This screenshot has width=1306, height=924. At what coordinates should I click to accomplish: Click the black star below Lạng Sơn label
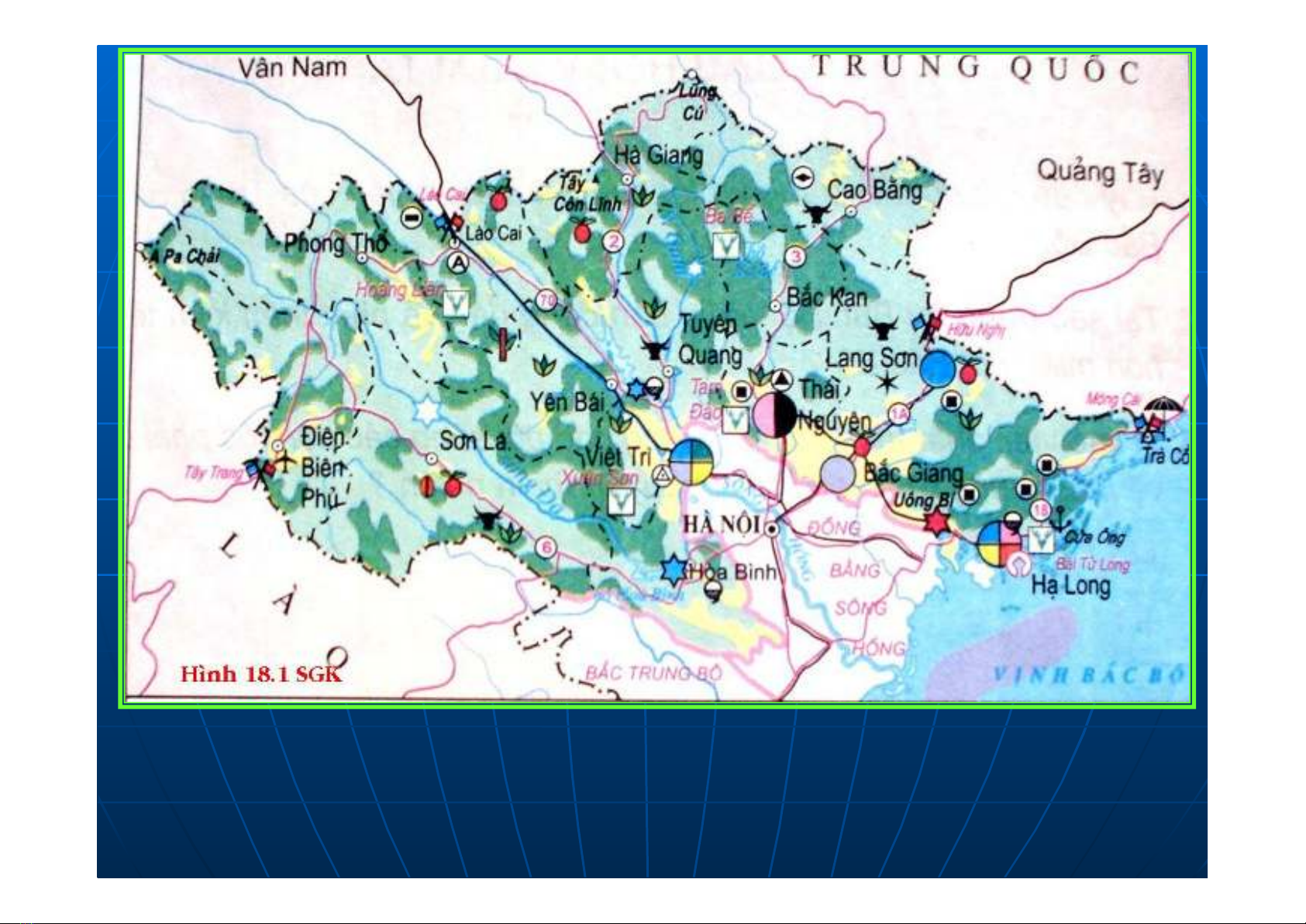click(886, 381)
